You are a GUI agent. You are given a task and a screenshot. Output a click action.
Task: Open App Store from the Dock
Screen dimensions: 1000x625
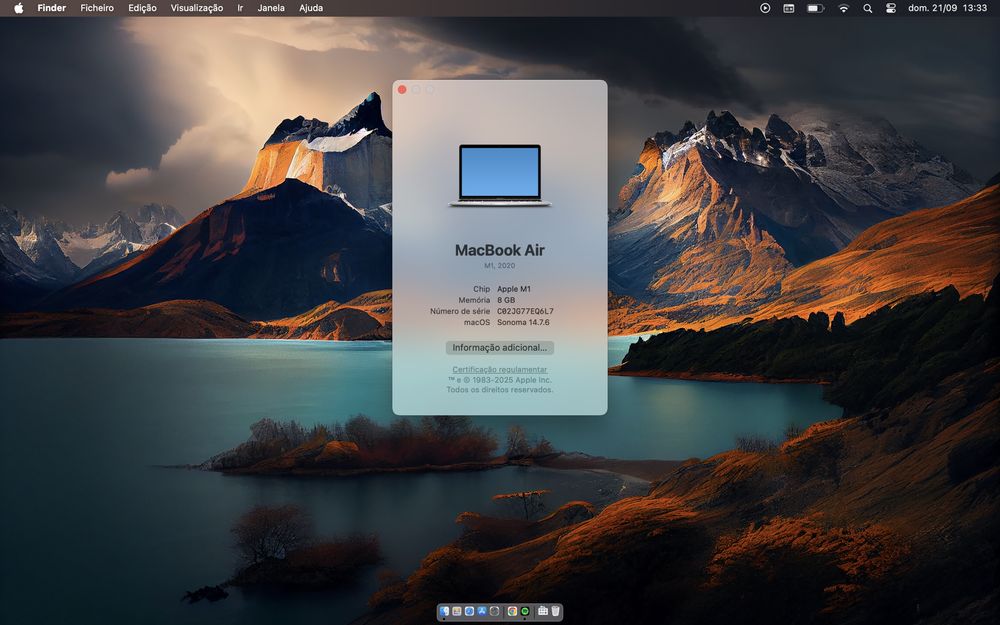coord(482,611)
